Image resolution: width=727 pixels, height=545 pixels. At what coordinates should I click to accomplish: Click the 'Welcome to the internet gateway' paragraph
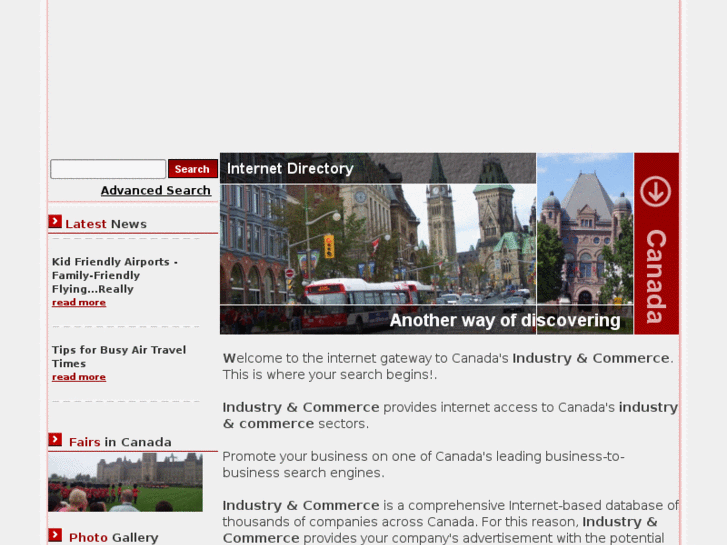[448, 366]
